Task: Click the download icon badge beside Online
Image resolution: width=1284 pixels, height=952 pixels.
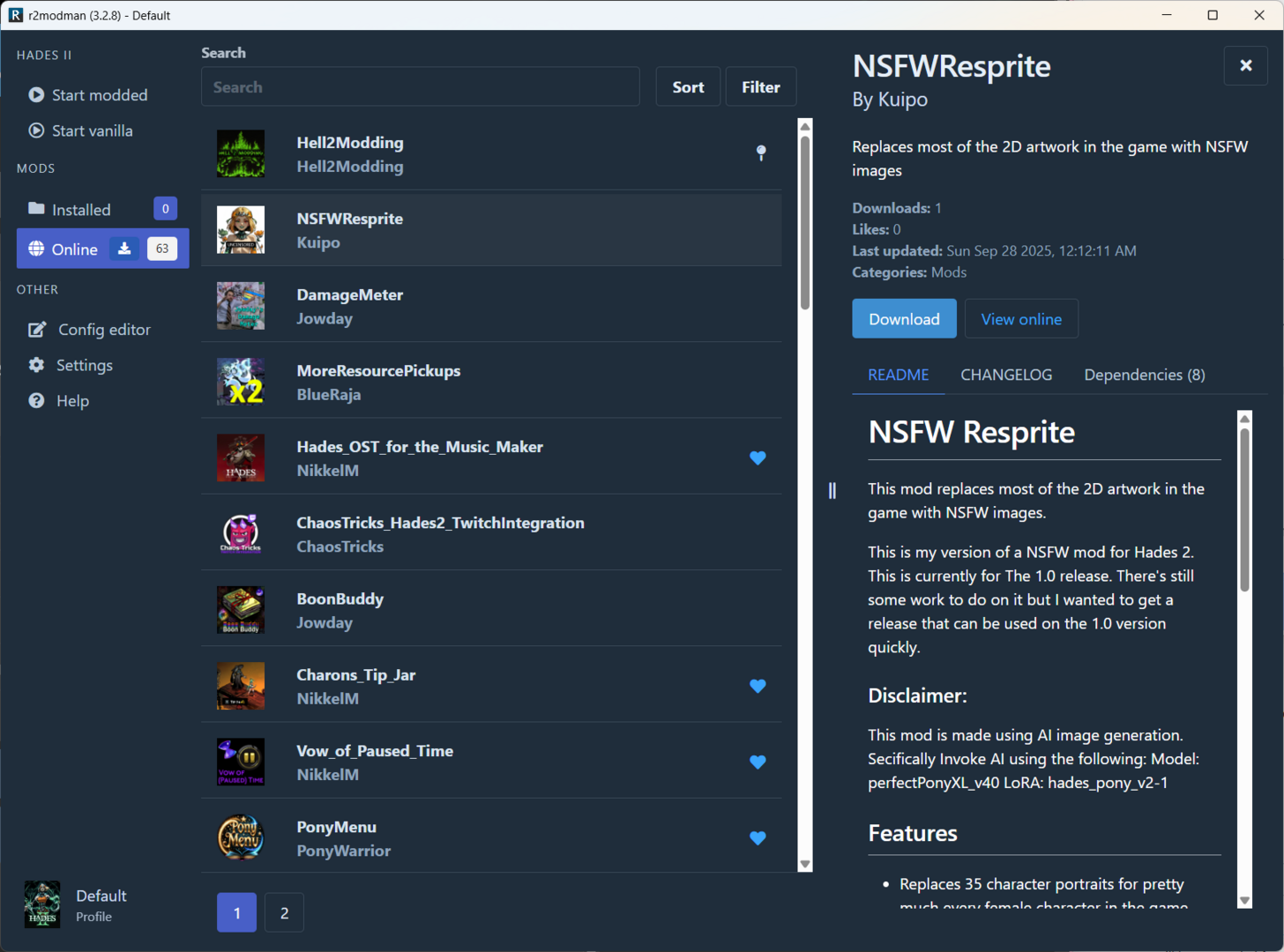Action: pos(124,249)
